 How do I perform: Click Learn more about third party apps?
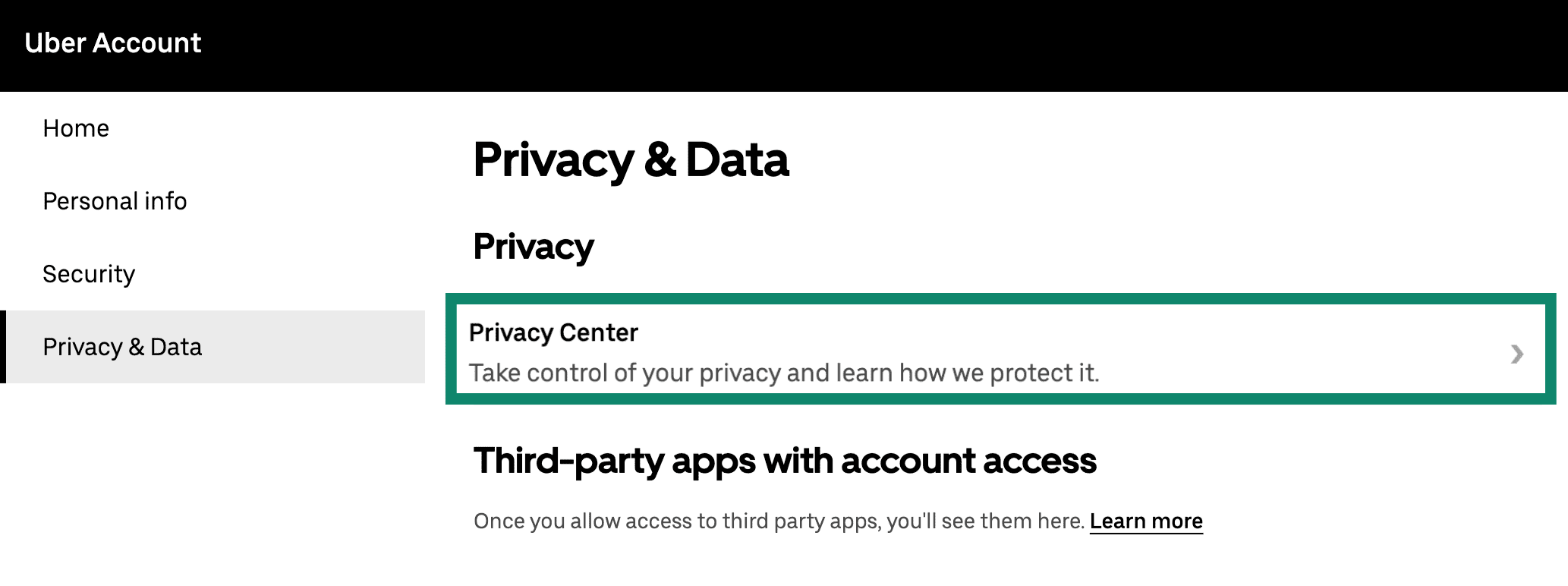pyautogui.click(x=1145, y=521)
